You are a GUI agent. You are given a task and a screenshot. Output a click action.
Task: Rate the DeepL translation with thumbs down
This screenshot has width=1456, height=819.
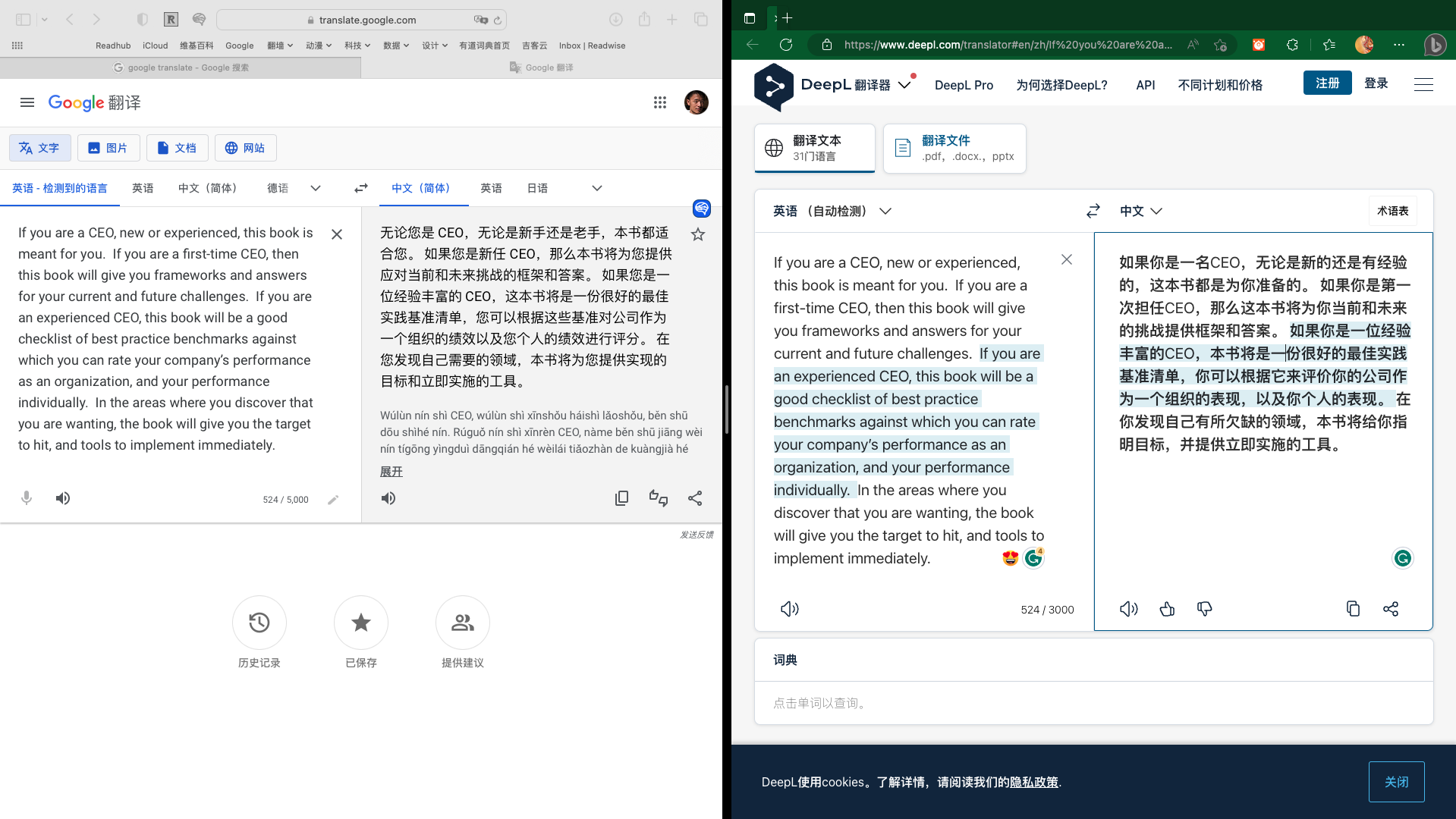tap(1204, 608)
